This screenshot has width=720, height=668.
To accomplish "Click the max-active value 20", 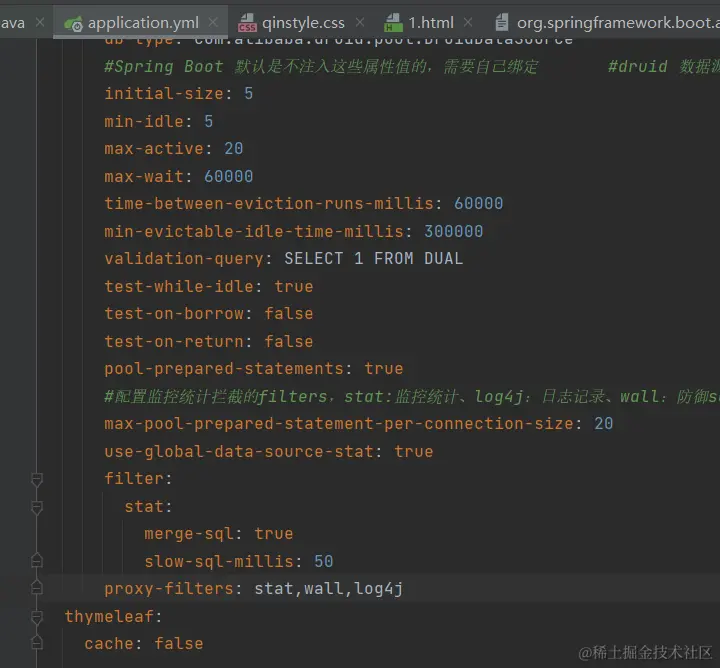I will click(x=233, y=149).
